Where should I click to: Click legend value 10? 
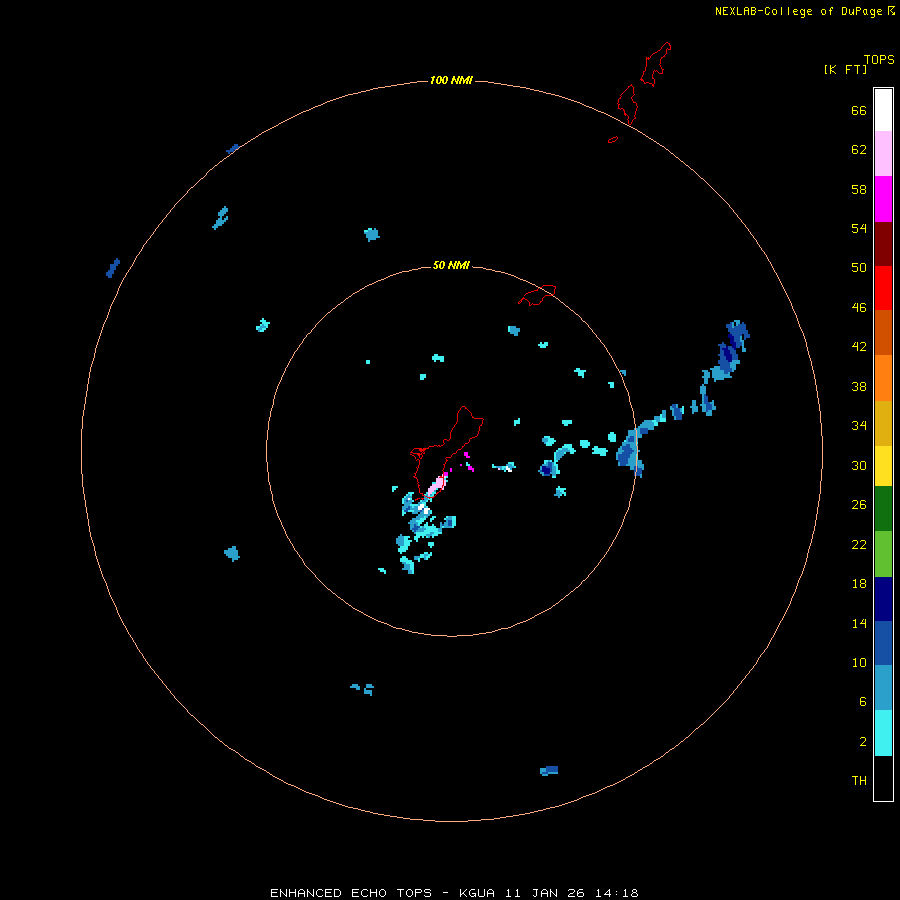click(x=859, y=663)
